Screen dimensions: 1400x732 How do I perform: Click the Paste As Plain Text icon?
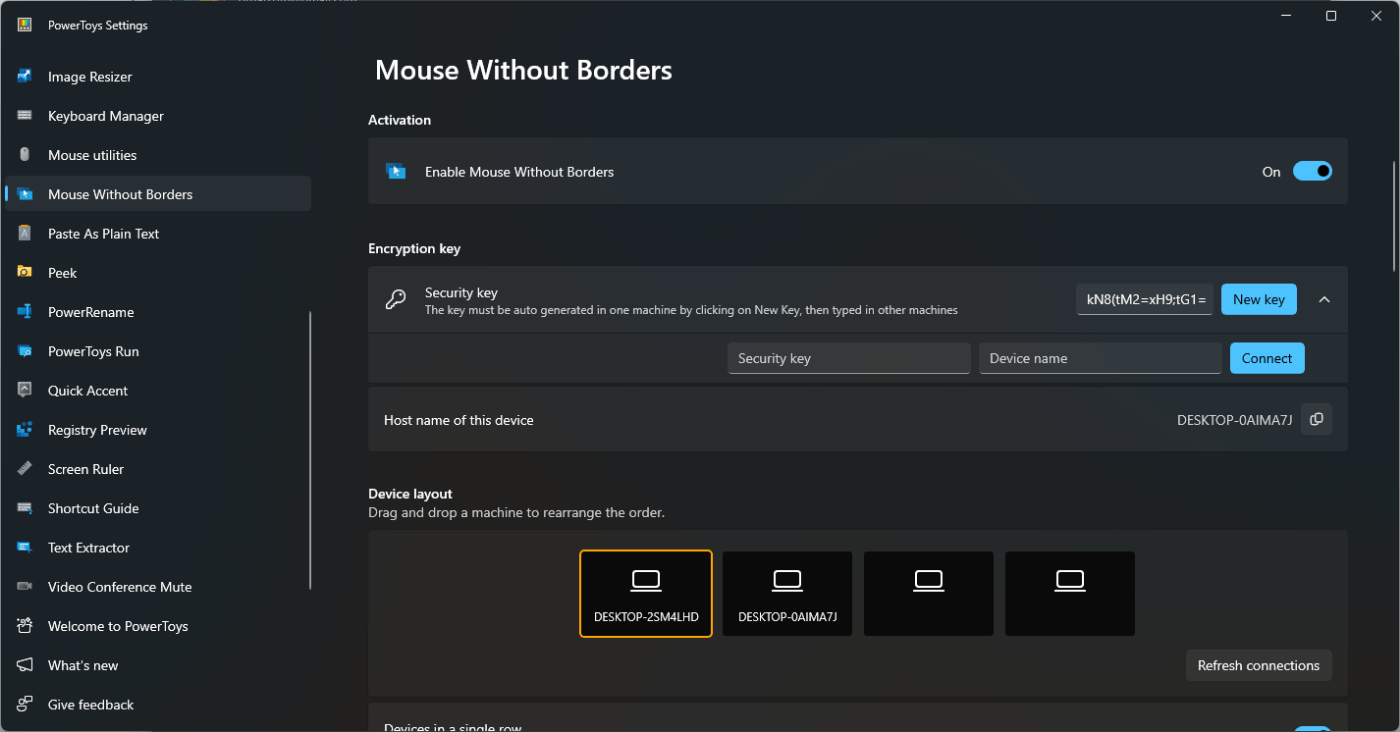pos(25,233)
